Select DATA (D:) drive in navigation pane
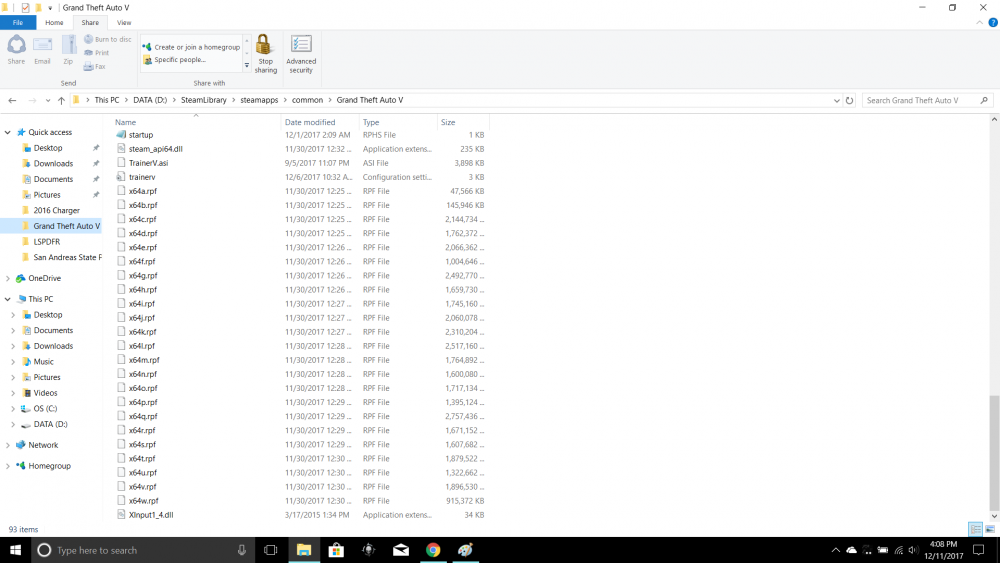The image size is (1000, 563). pos(50,424)
